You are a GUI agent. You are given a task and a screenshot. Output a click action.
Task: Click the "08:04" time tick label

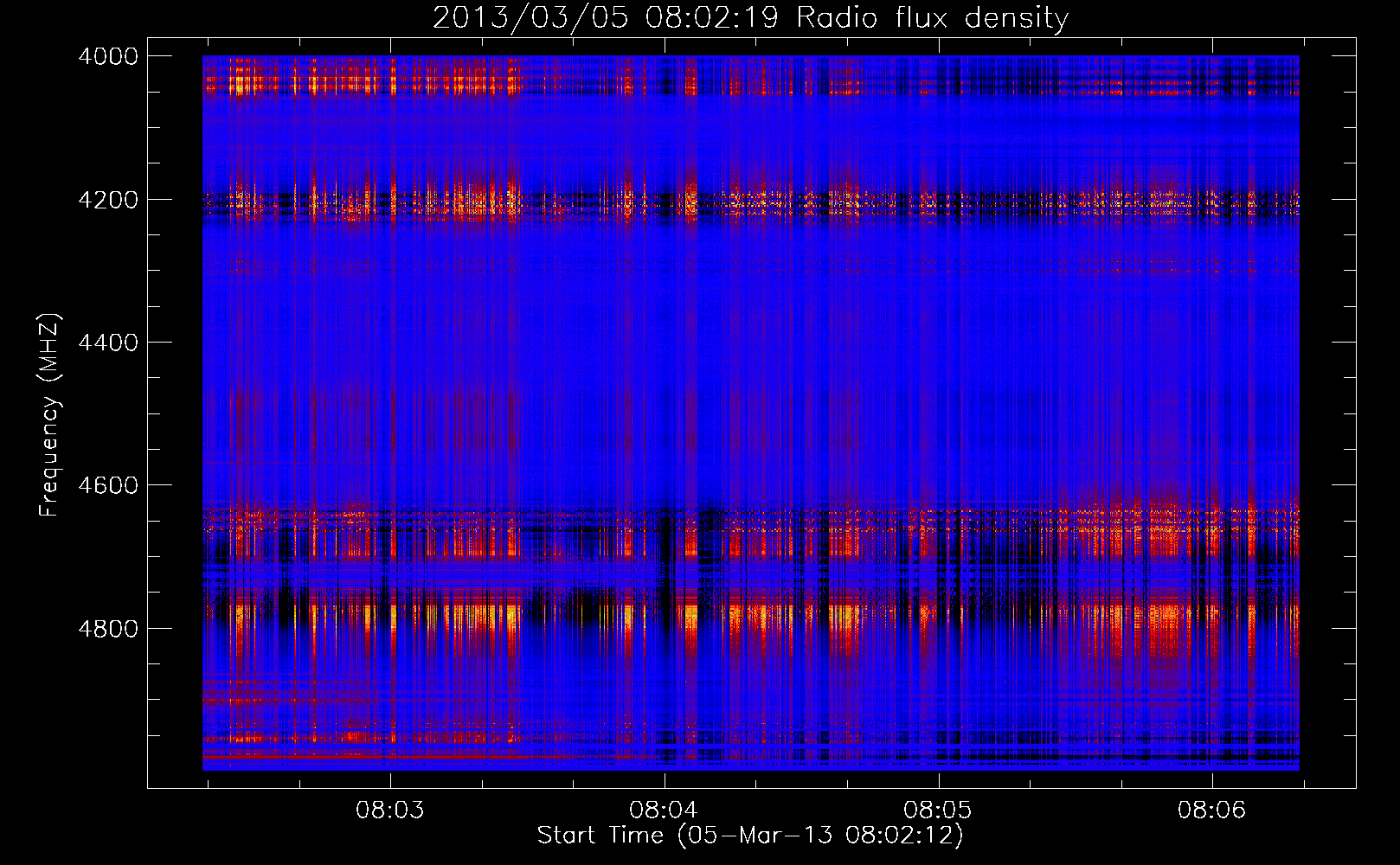click(x=664, y=810)
